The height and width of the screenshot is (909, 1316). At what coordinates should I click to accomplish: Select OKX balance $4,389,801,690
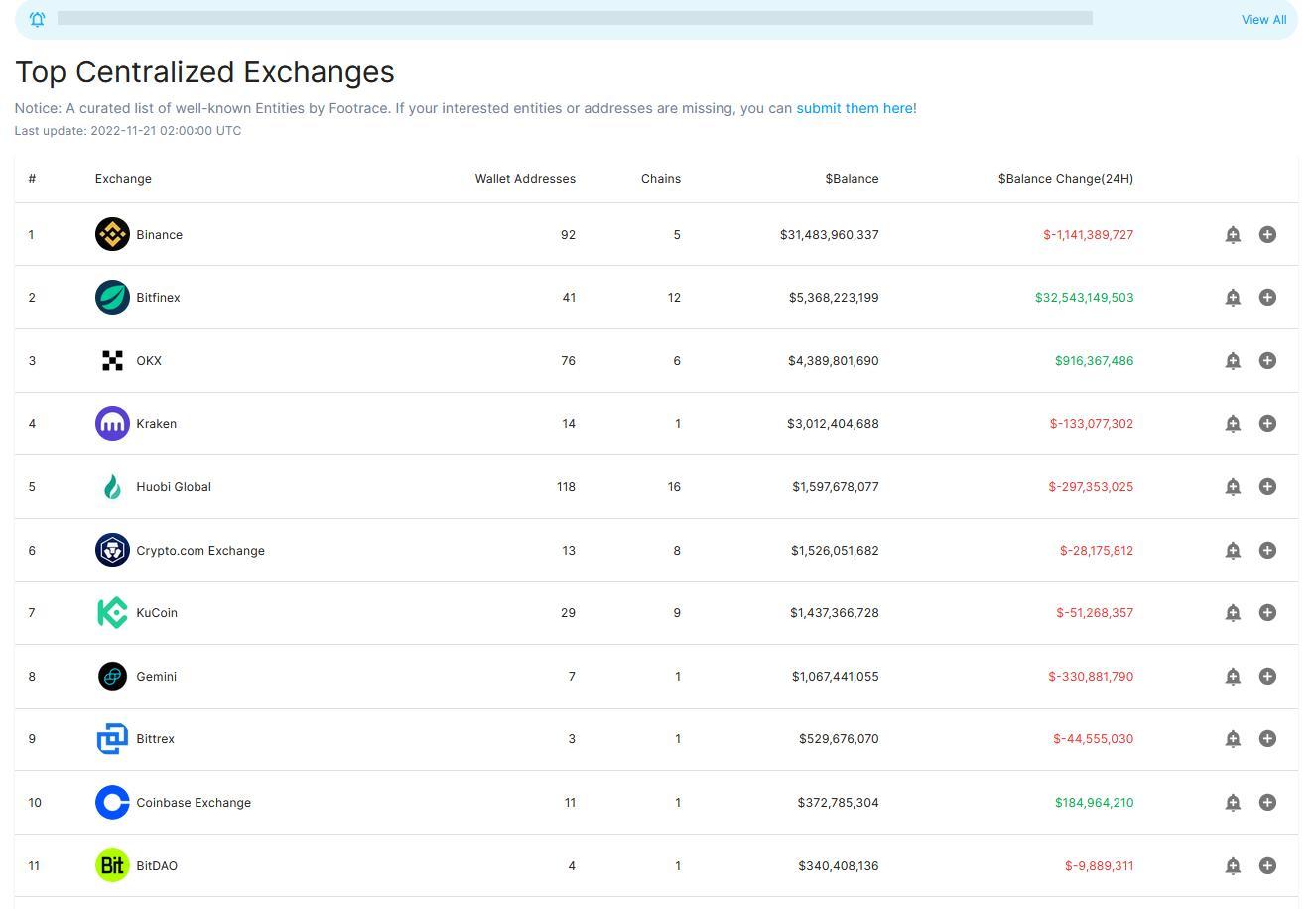[x=834, y=361]
